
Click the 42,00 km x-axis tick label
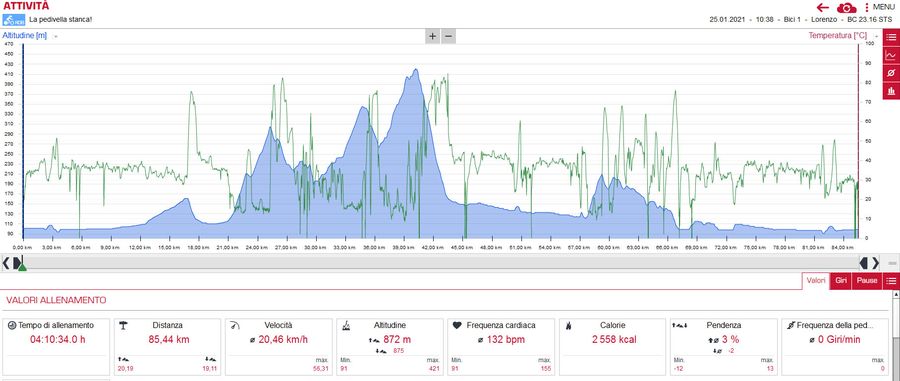pos(433,247)
